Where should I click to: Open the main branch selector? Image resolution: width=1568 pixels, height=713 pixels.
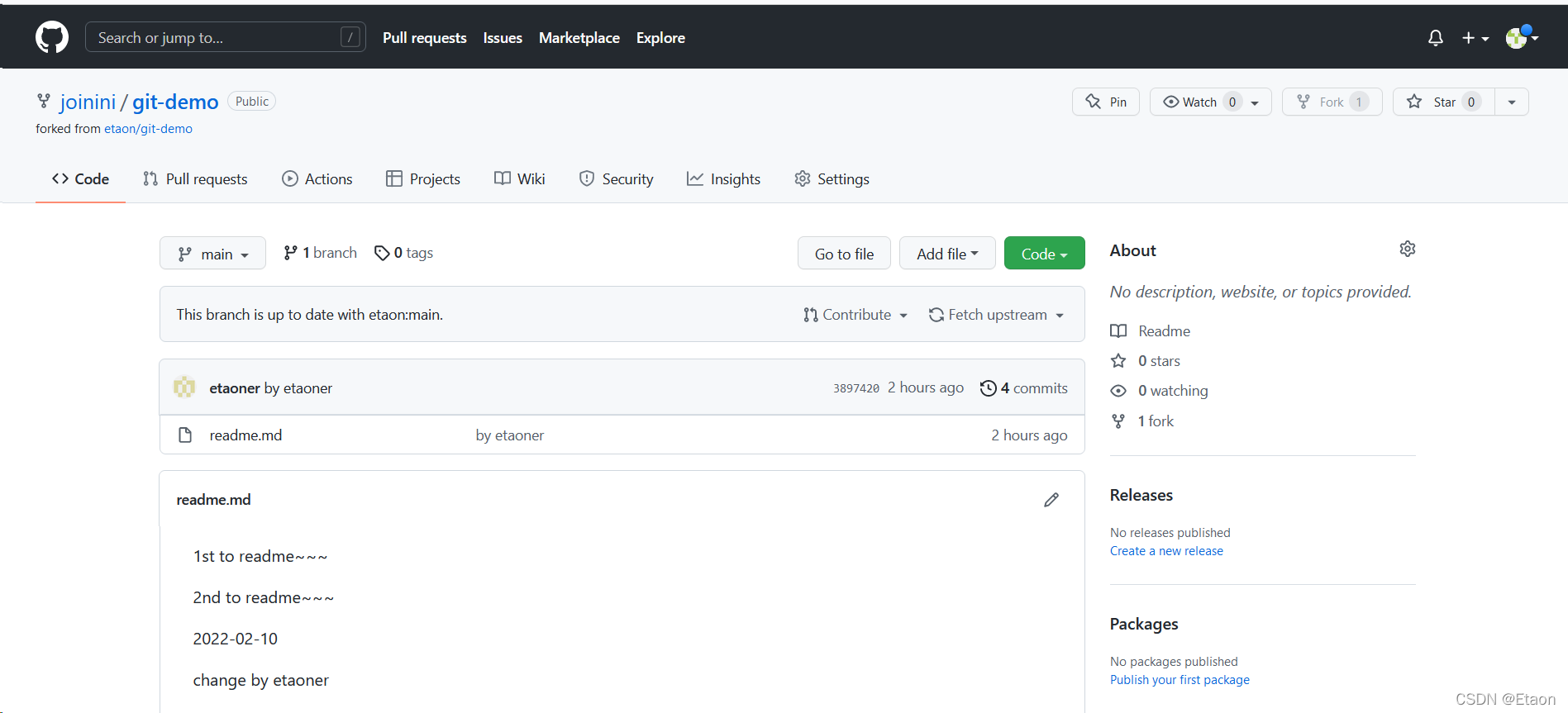tap(212, 254)
